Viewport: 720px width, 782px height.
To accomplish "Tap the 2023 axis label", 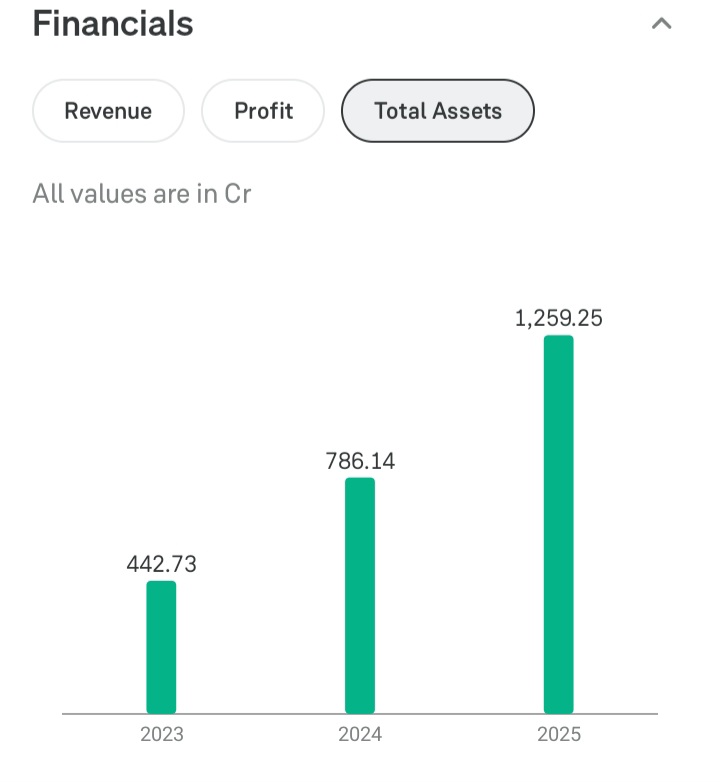I will tap(161, 735).
